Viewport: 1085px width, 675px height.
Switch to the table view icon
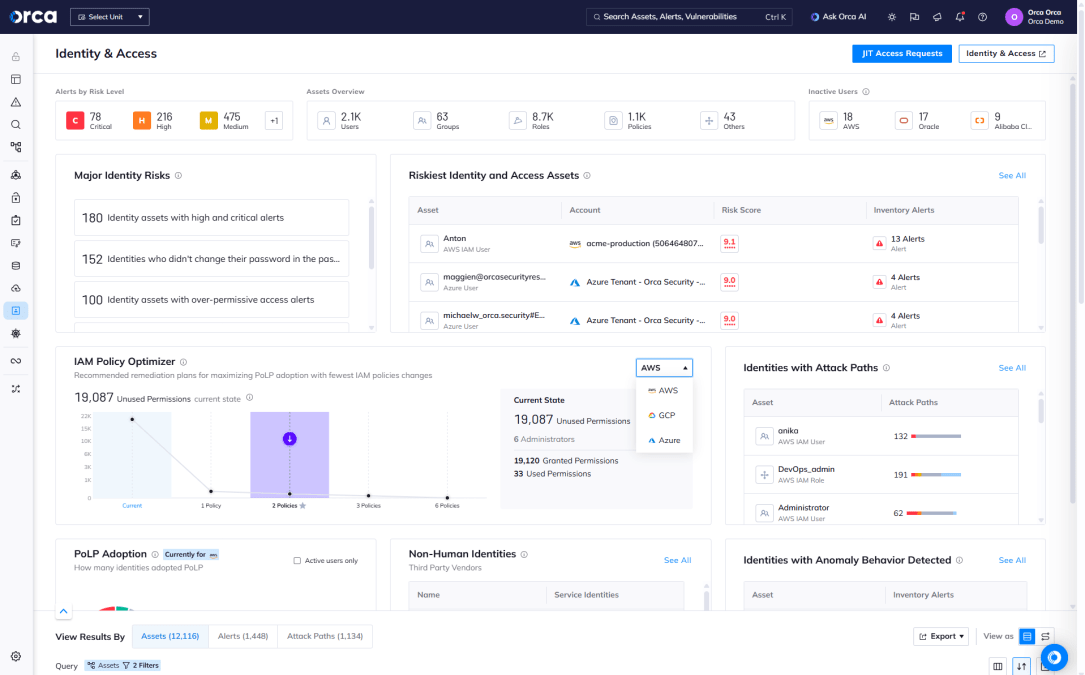[x=1026, y=636]
